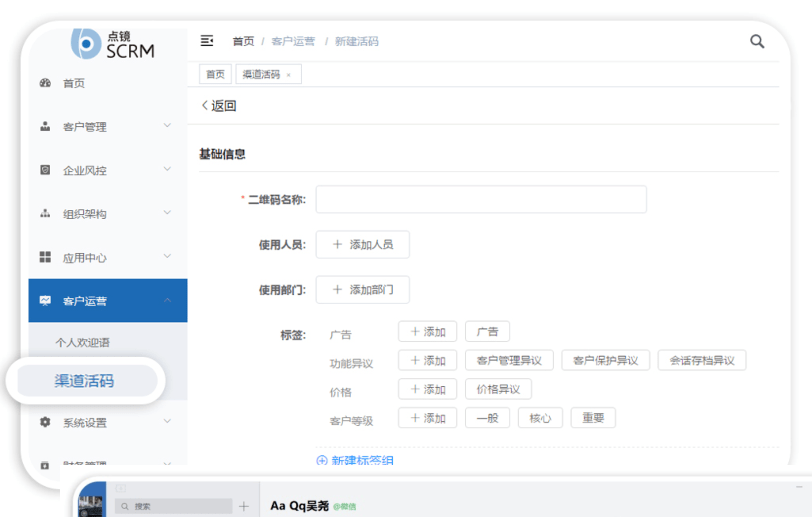
Task: Toggle the 价格异议 tag chip
Action: [x=498, y=389]
